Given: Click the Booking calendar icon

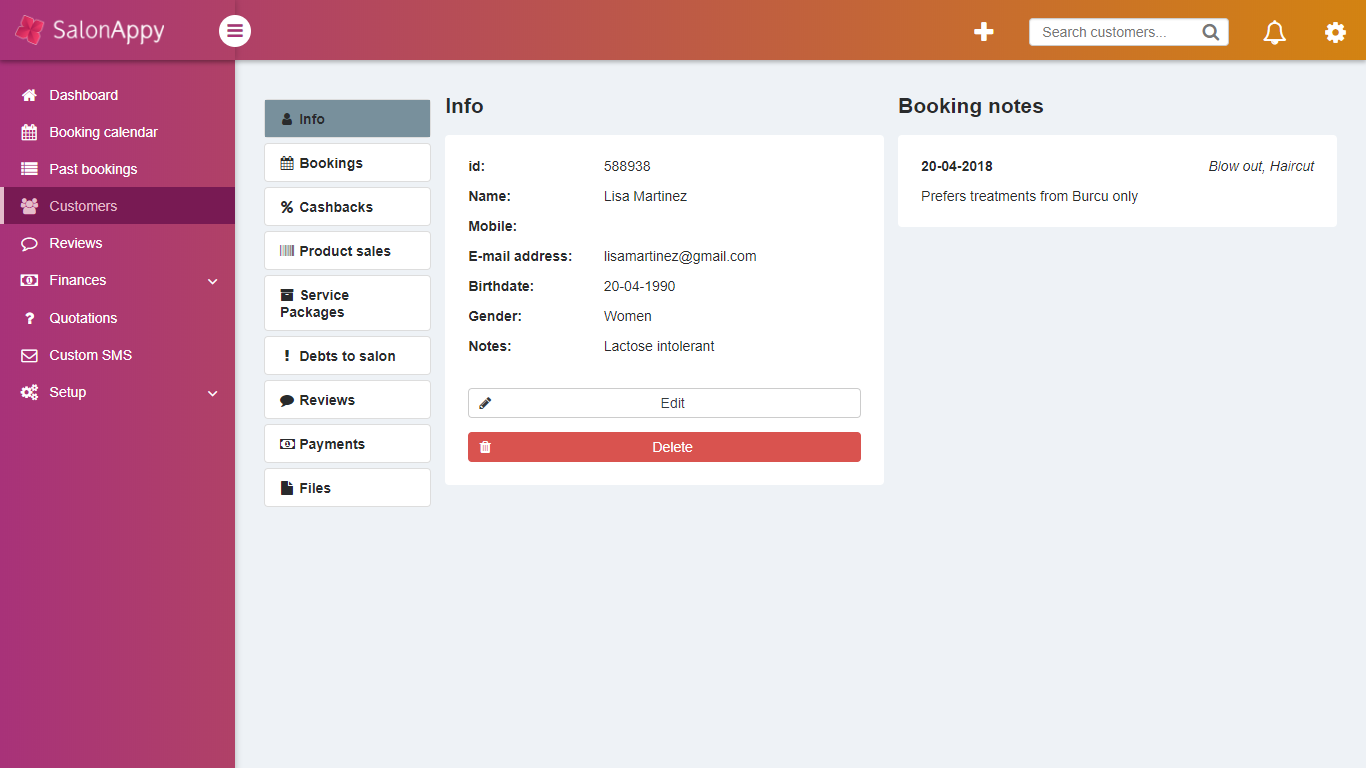Looking at the screenshot, I should pos(29,132).
